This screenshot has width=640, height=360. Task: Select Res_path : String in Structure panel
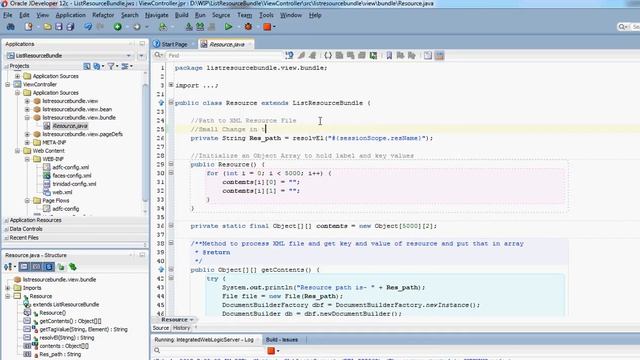[x=60, y=354]
